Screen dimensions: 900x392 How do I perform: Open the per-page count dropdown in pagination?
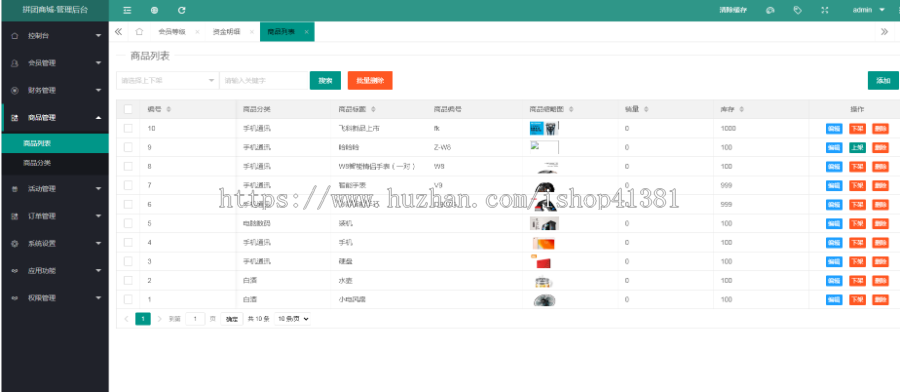[292, 319]
